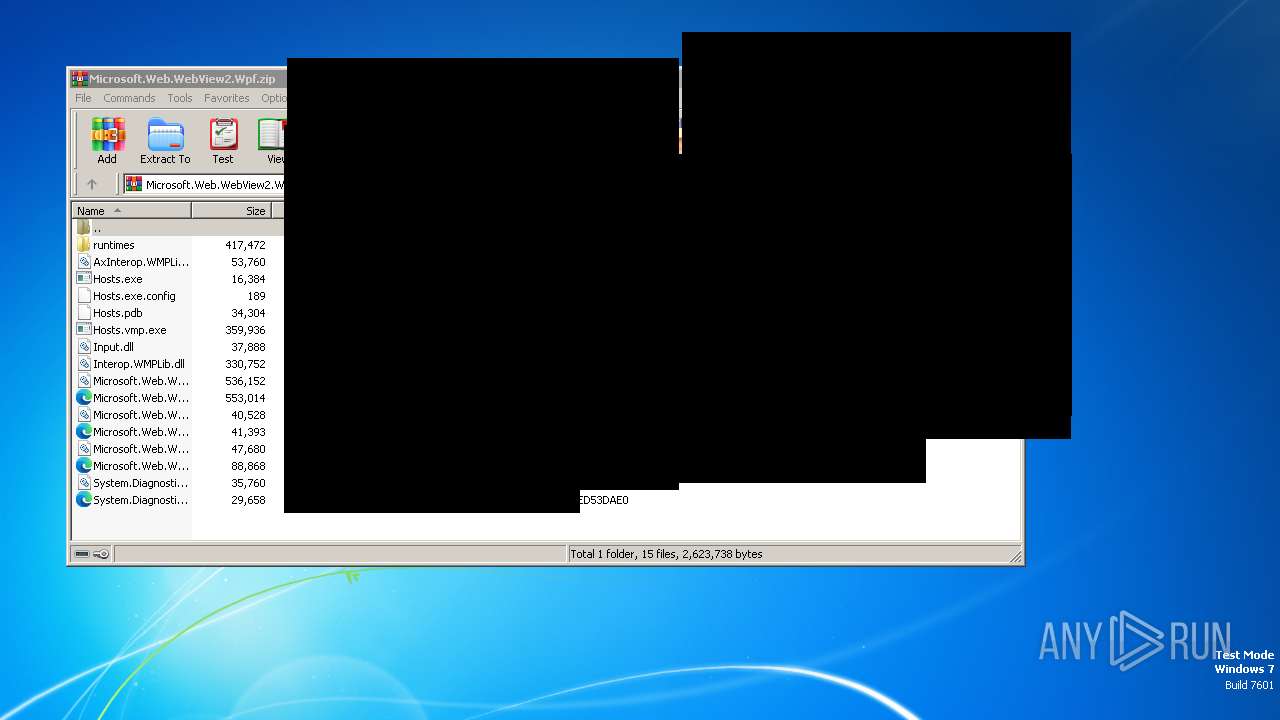Screen dimensions: 1280x720
Task: Click the WinRAR icon in the title bar
Action: [x=79, y=79]
